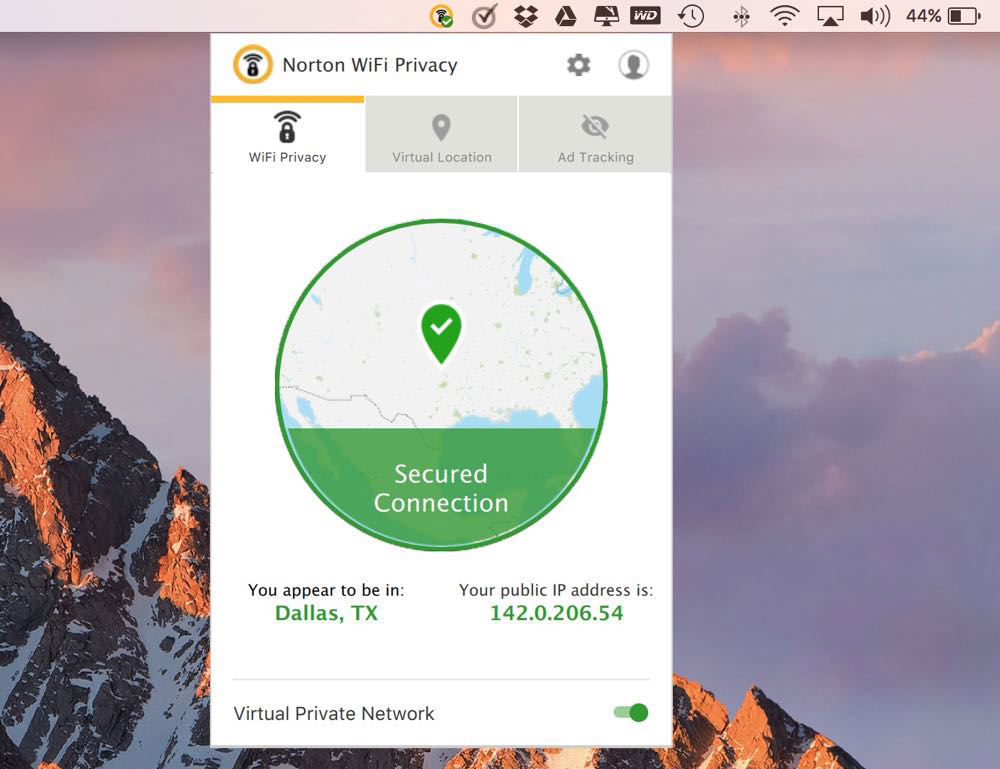Open the Bluetooth status menu
This screenshot has height=769, width=1000.
[x=741, y=17]
